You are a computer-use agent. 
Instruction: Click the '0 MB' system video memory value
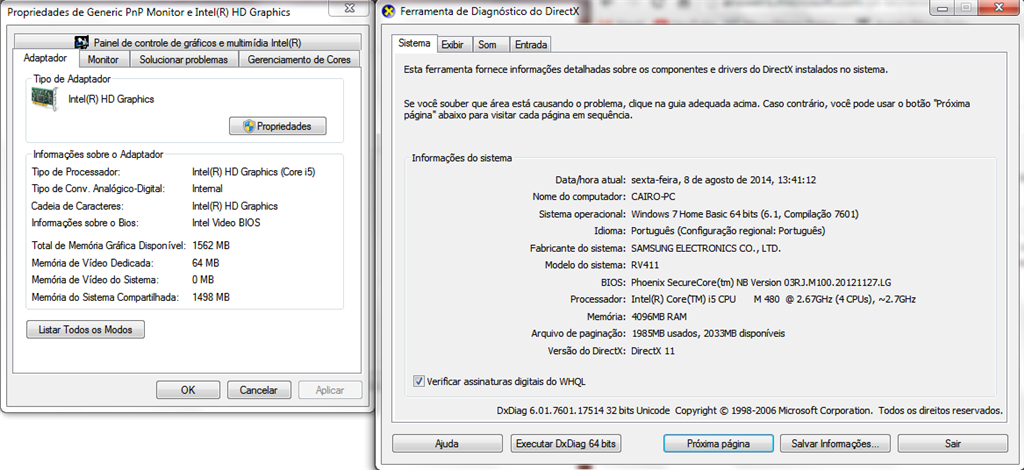click(203, 280)
